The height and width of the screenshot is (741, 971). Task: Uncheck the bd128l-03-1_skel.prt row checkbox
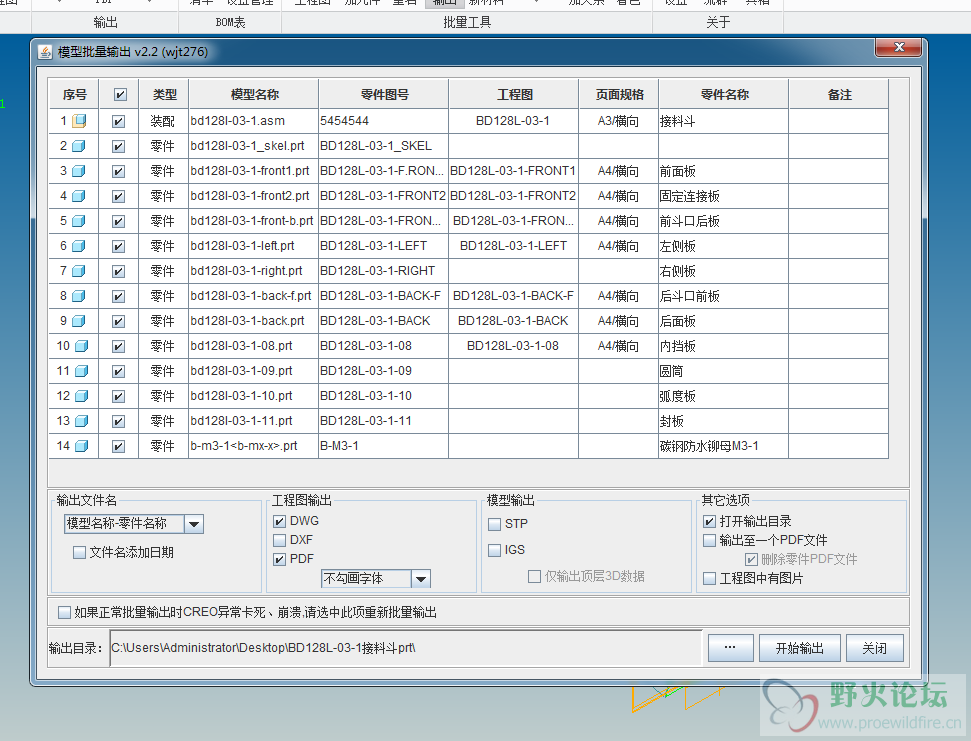(x=118, y=146)
